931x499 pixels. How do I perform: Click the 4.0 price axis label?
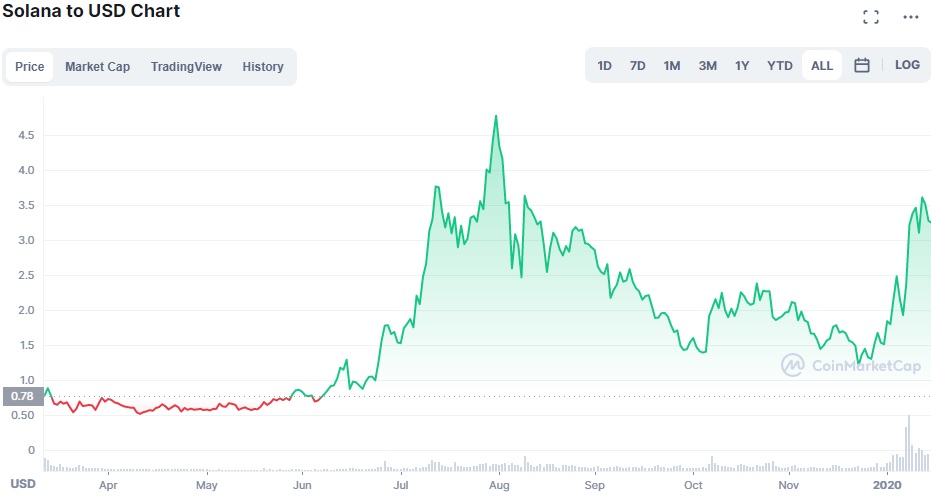(26, 170)
